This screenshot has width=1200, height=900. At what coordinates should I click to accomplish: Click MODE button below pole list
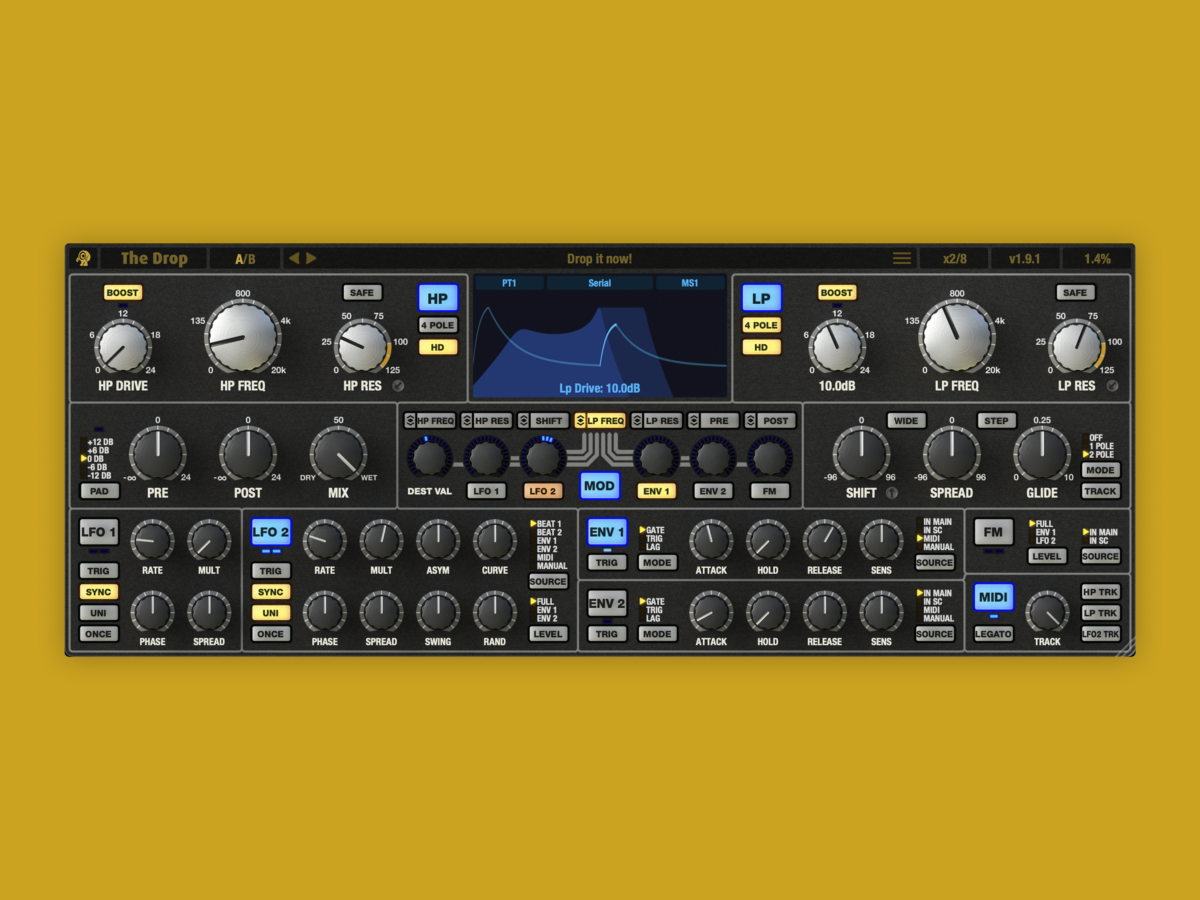[x=1101, y=470]
